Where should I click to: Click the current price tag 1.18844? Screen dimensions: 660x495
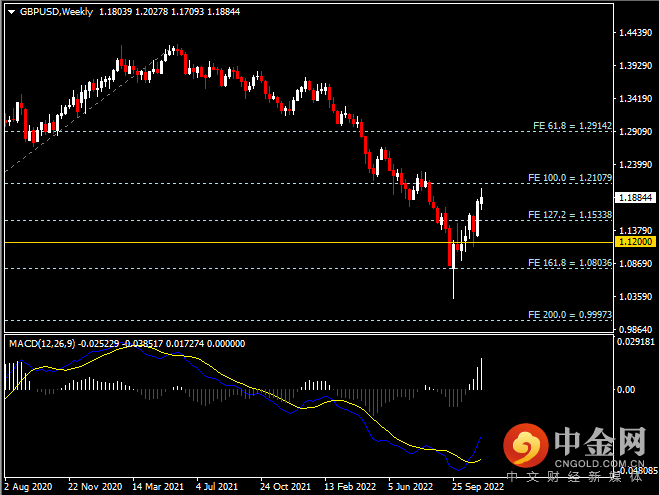(x=636, y=197)
